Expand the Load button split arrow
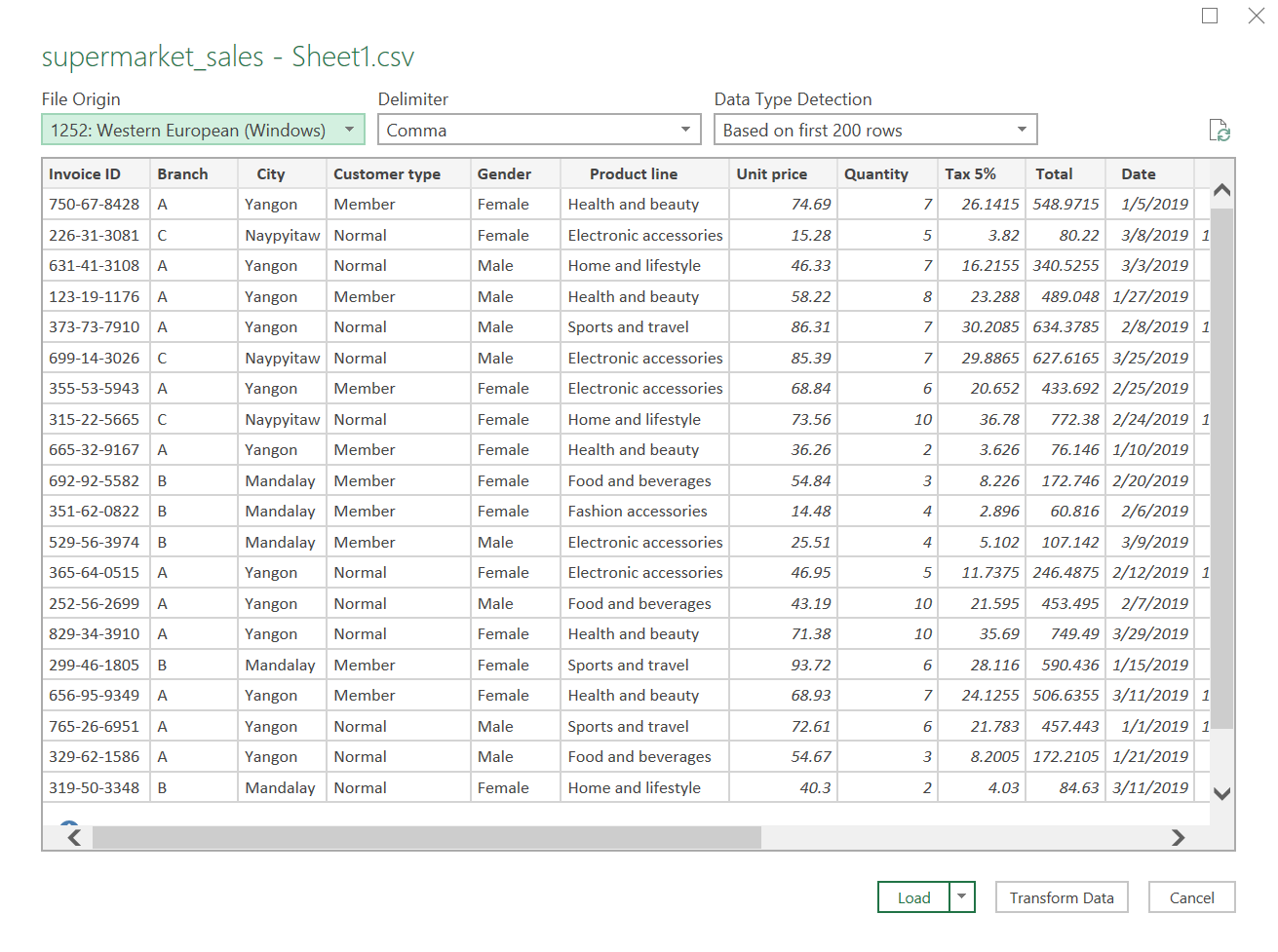 [960, 897]
